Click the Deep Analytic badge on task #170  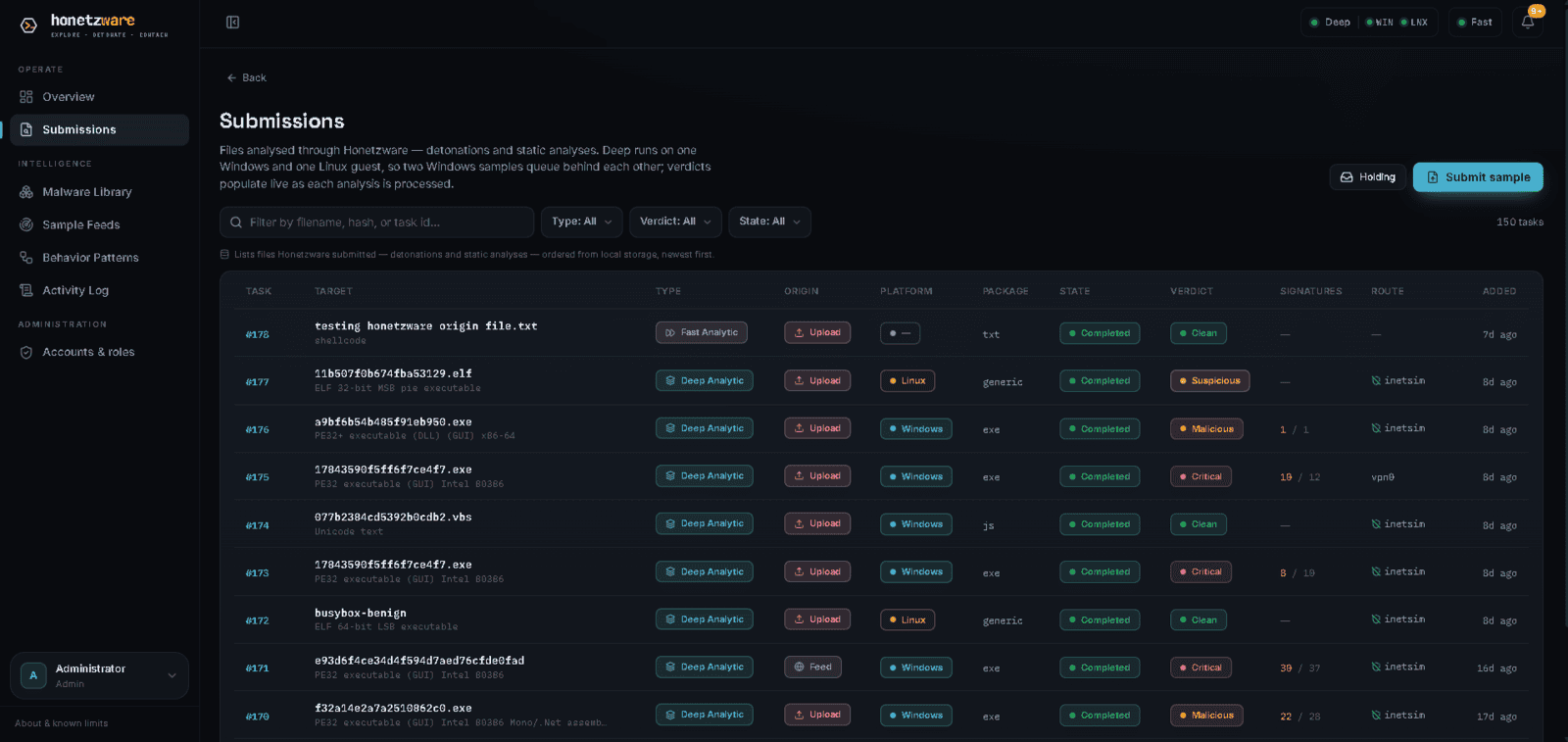tap(705, 716)
